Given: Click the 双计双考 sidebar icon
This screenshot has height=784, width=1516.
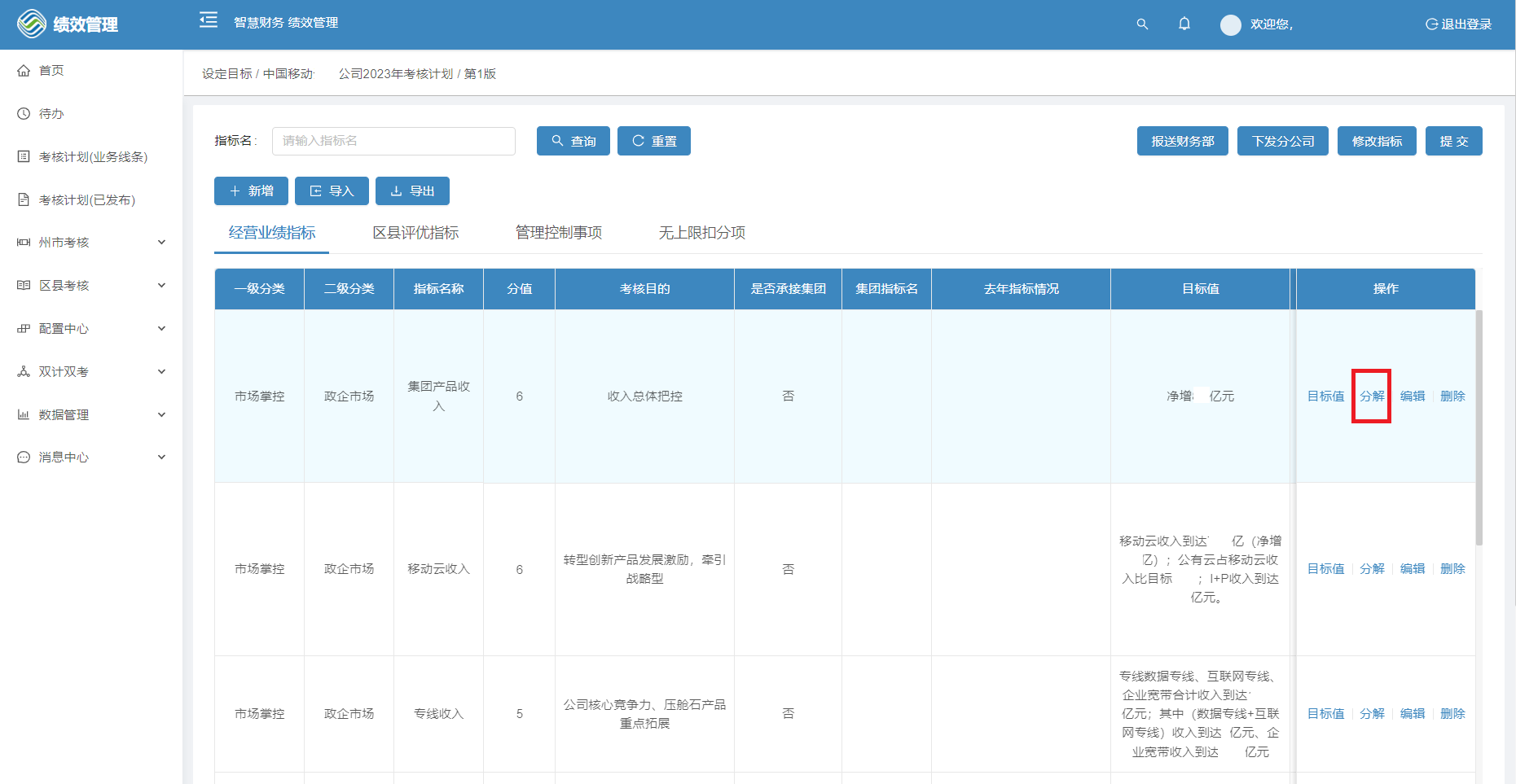Looking at the screenshot, I should pos(24,371).
